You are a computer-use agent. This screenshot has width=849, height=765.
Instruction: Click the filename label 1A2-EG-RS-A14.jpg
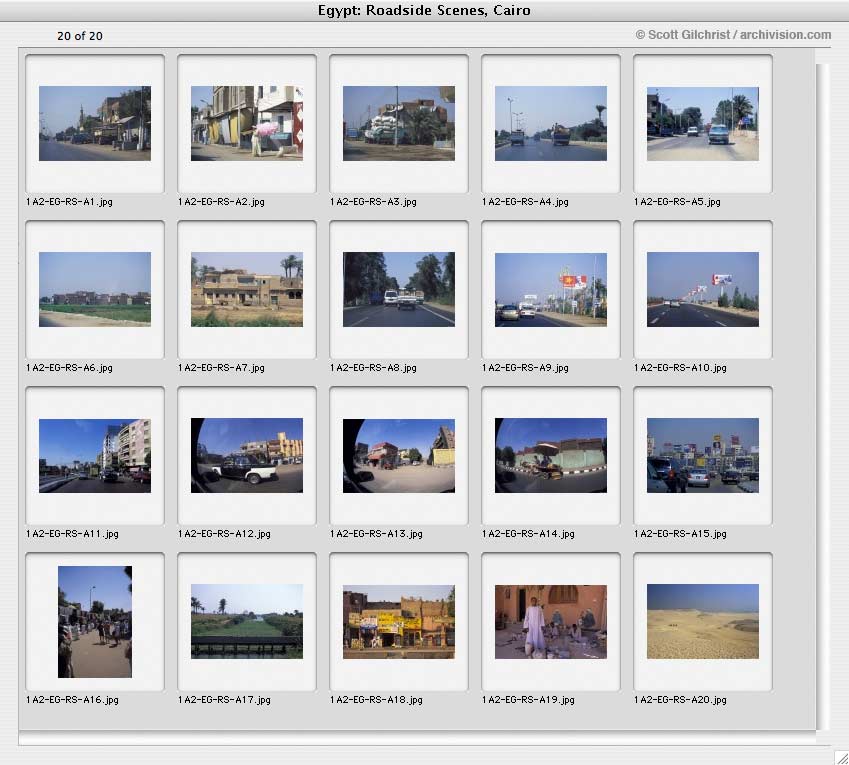(x=528, y=534)
